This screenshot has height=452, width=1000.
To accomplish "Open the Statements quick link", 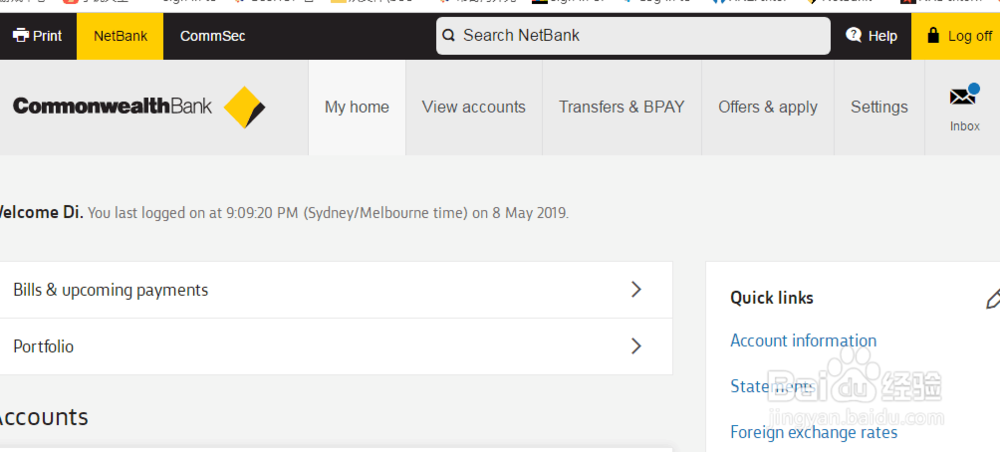I will (773, 386).
